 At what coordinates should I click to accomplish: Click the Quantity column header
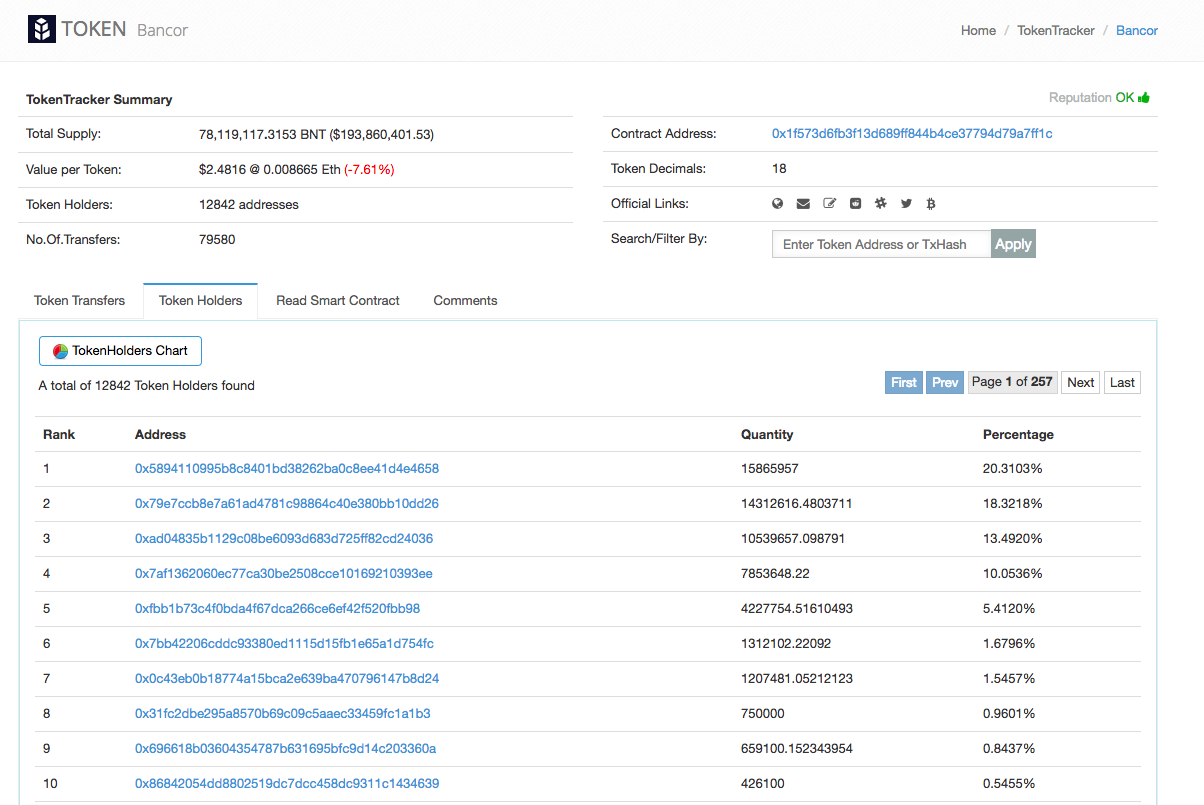[x=767, y=434]
